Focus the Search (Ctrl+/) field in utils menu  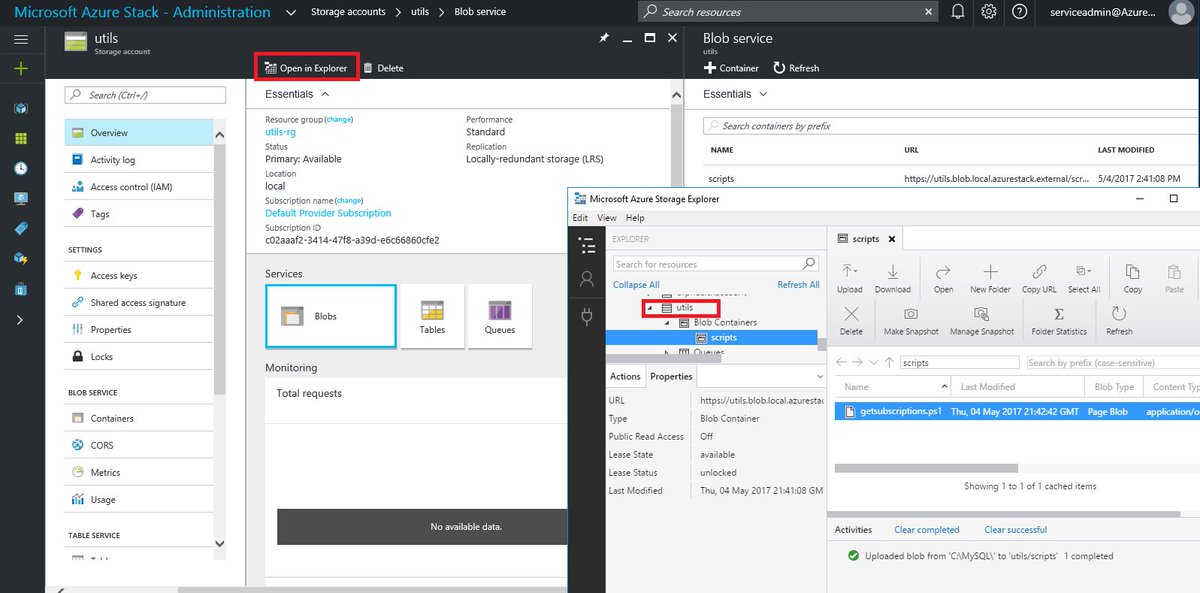[145, 95]
